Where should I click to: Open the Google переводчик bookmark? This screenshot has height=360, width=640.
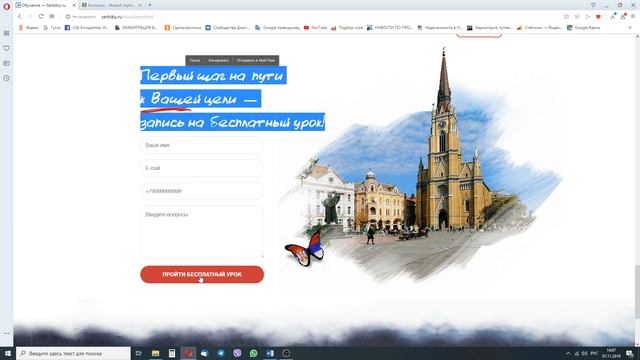click(x=278, y=28)
